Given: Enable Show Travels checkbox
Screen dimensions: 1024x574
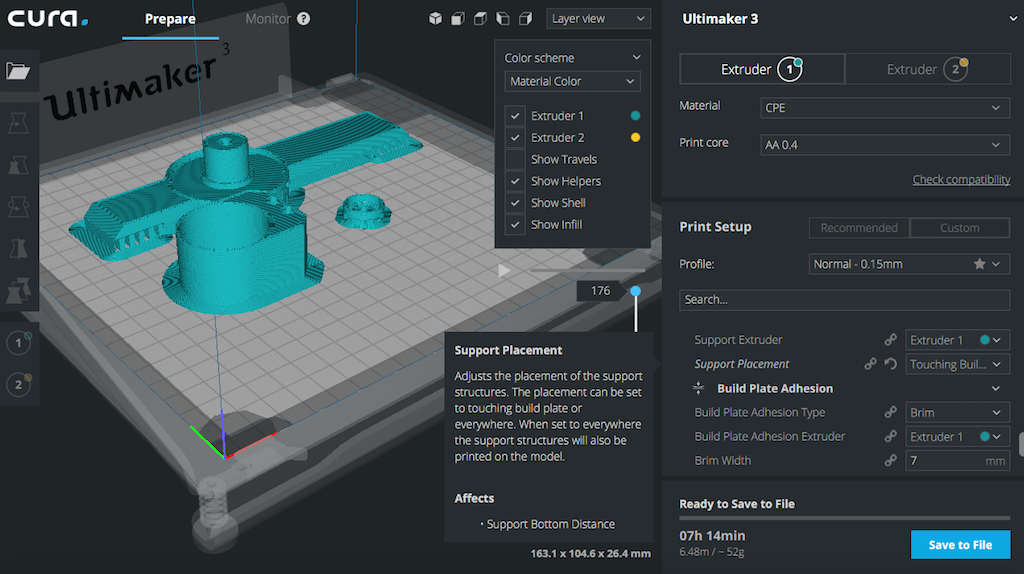Looking at the screenshot, I should 515,159.
